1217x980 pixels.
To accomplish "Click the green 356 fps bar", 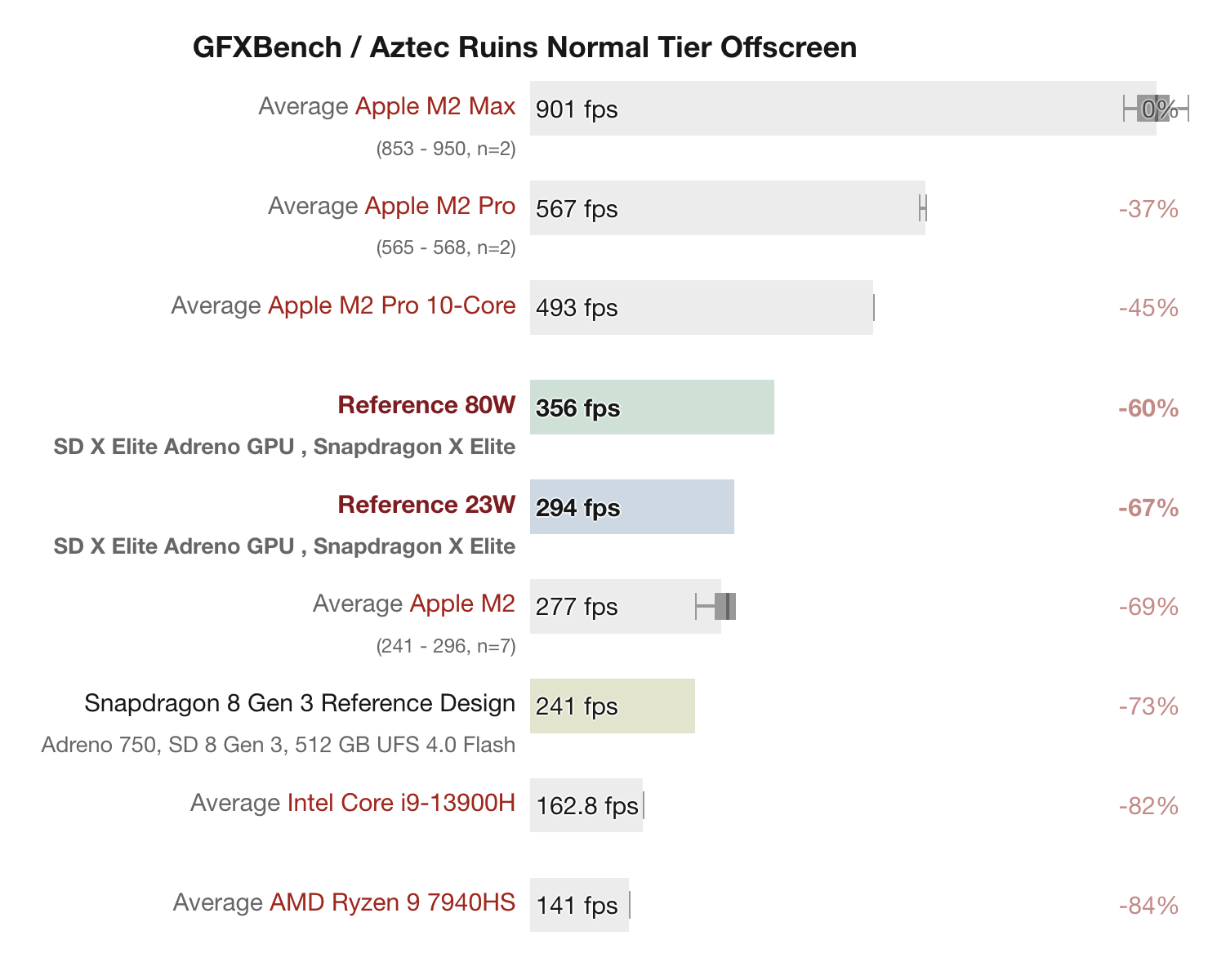I will point(652,407).
